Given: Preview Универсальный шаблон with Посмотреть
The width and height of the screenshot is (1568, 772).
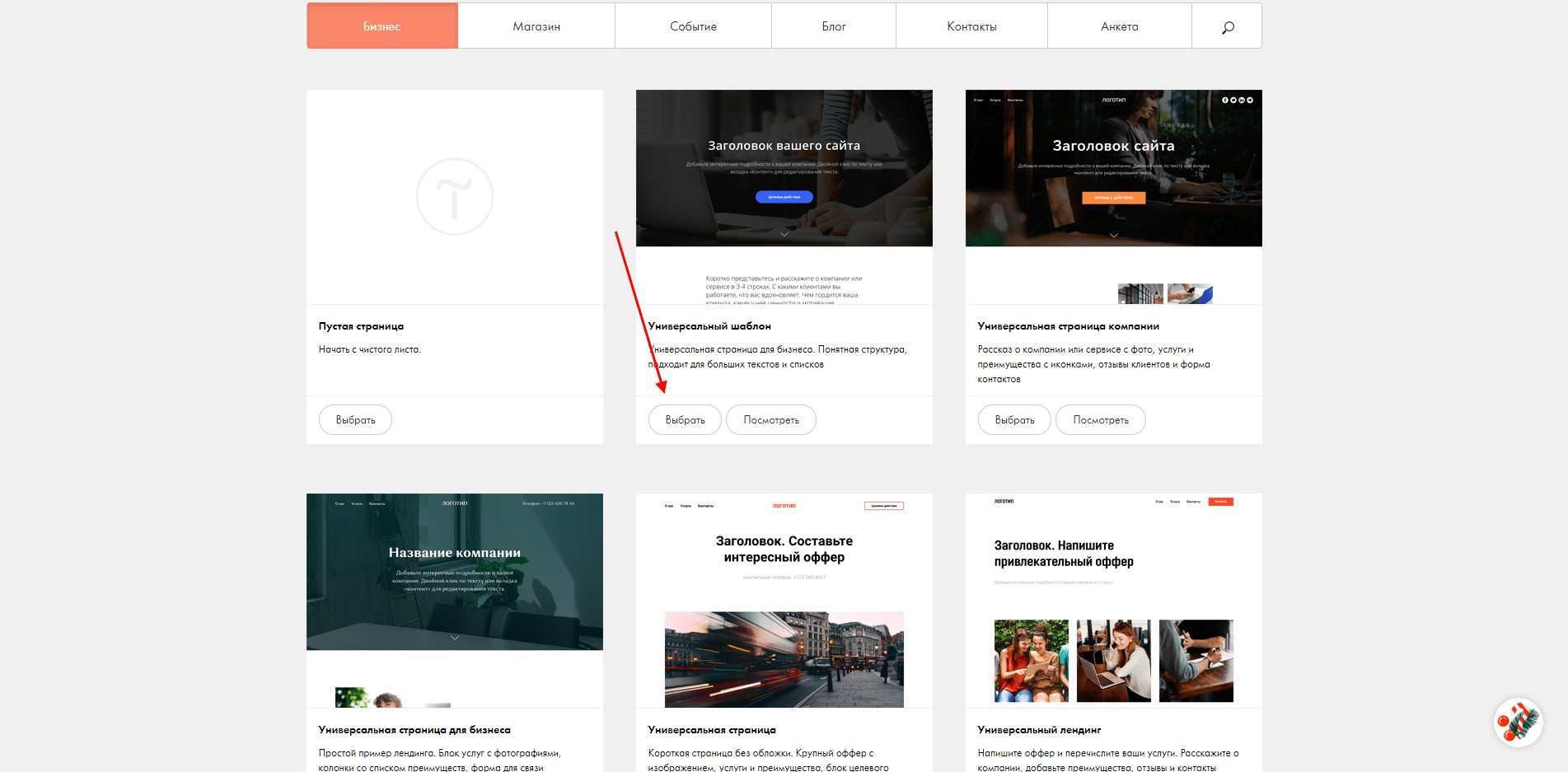Looking at the screenshot, I should coord(771,419).
